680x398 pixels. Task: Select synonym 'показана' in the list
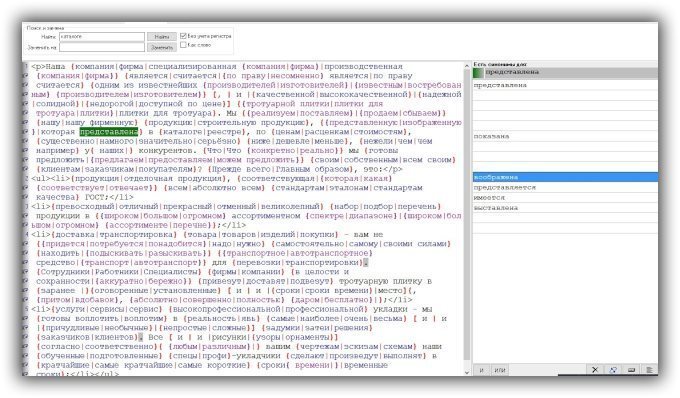(x=565, y=136)
